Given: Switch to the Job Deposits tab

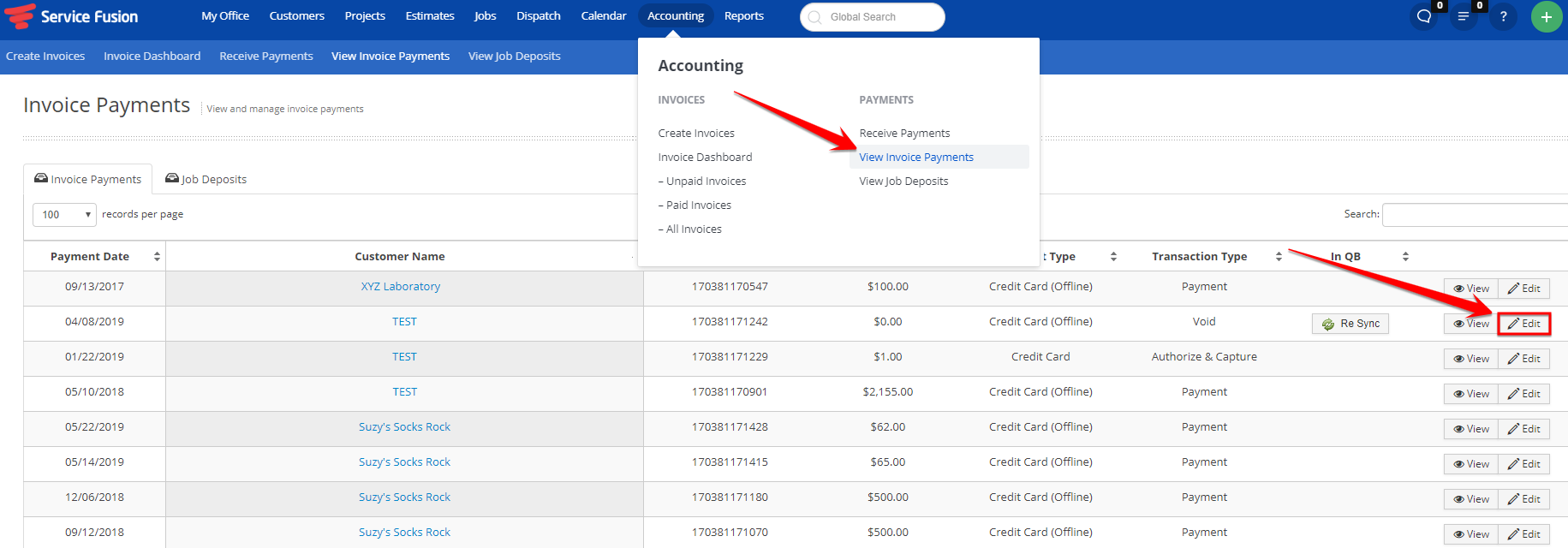Looking at the screenshot, I should coord(206,179).
